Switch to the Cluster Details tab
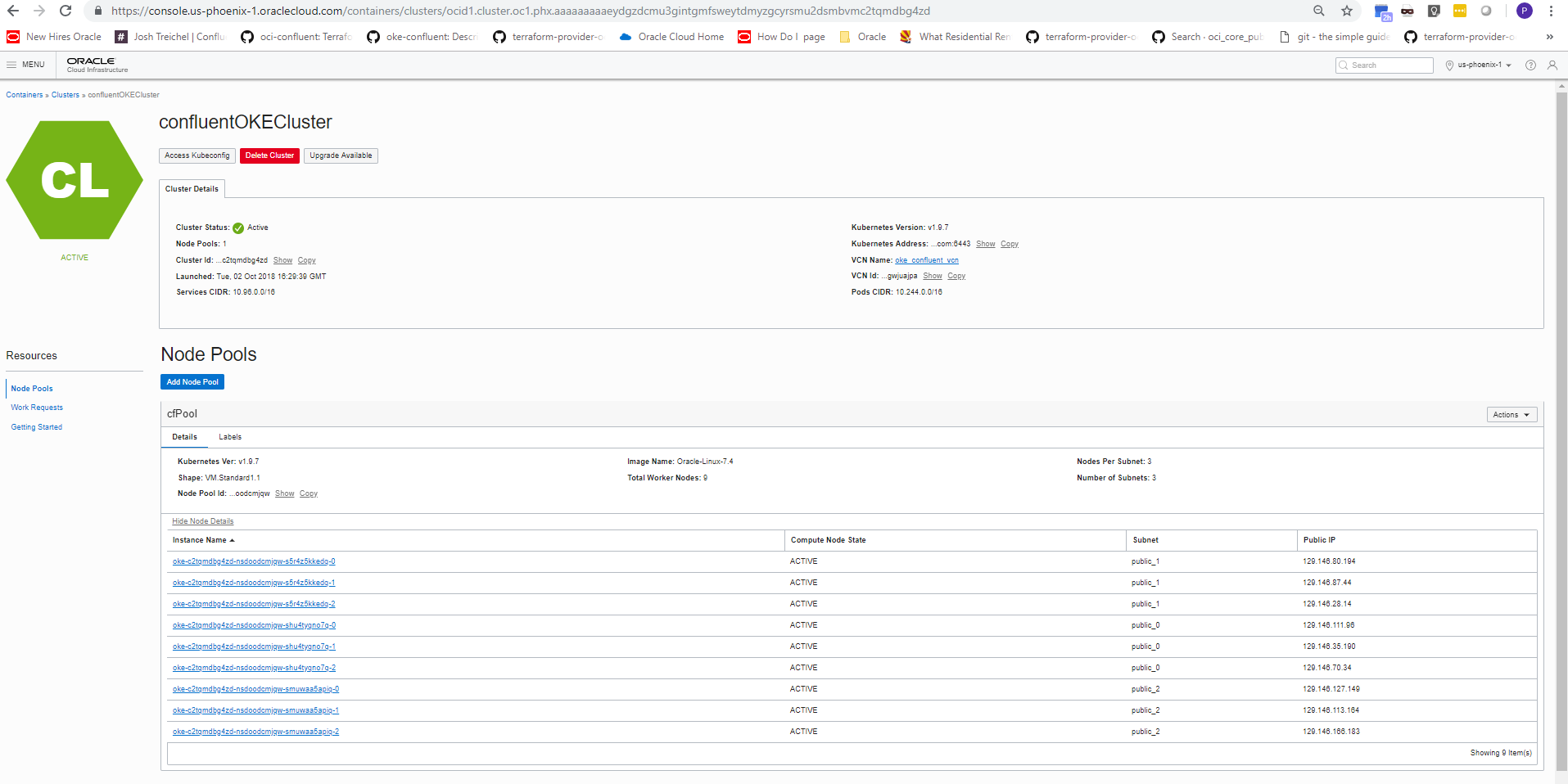The width and height of the screenshot is (1568, 784). 192,189
